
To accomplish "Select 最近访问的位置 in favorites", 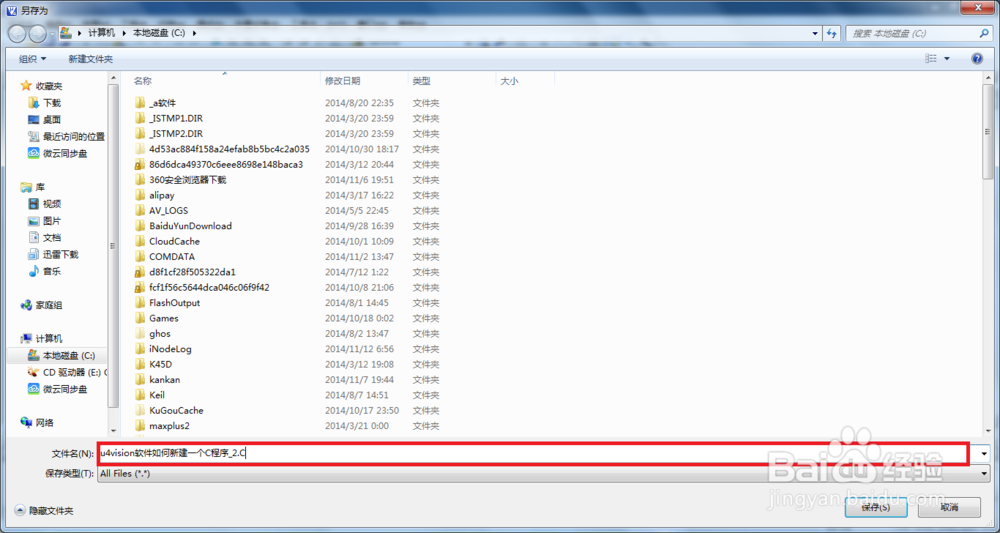I will coord(73,136).
